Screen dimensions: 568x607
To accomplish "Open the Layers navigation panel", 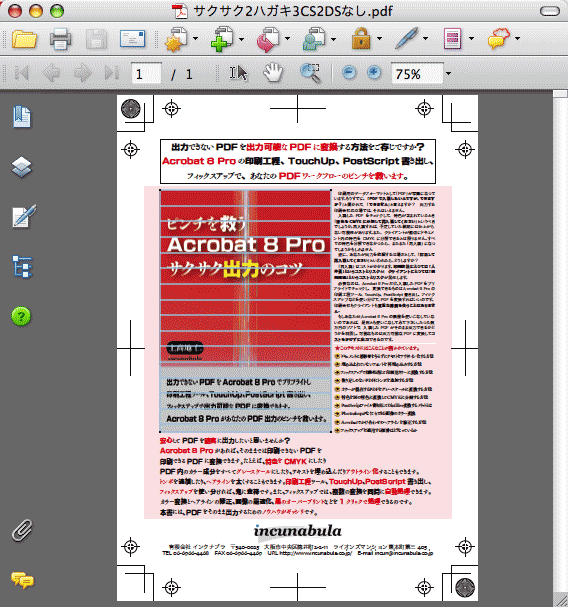I will pos(22,167).
